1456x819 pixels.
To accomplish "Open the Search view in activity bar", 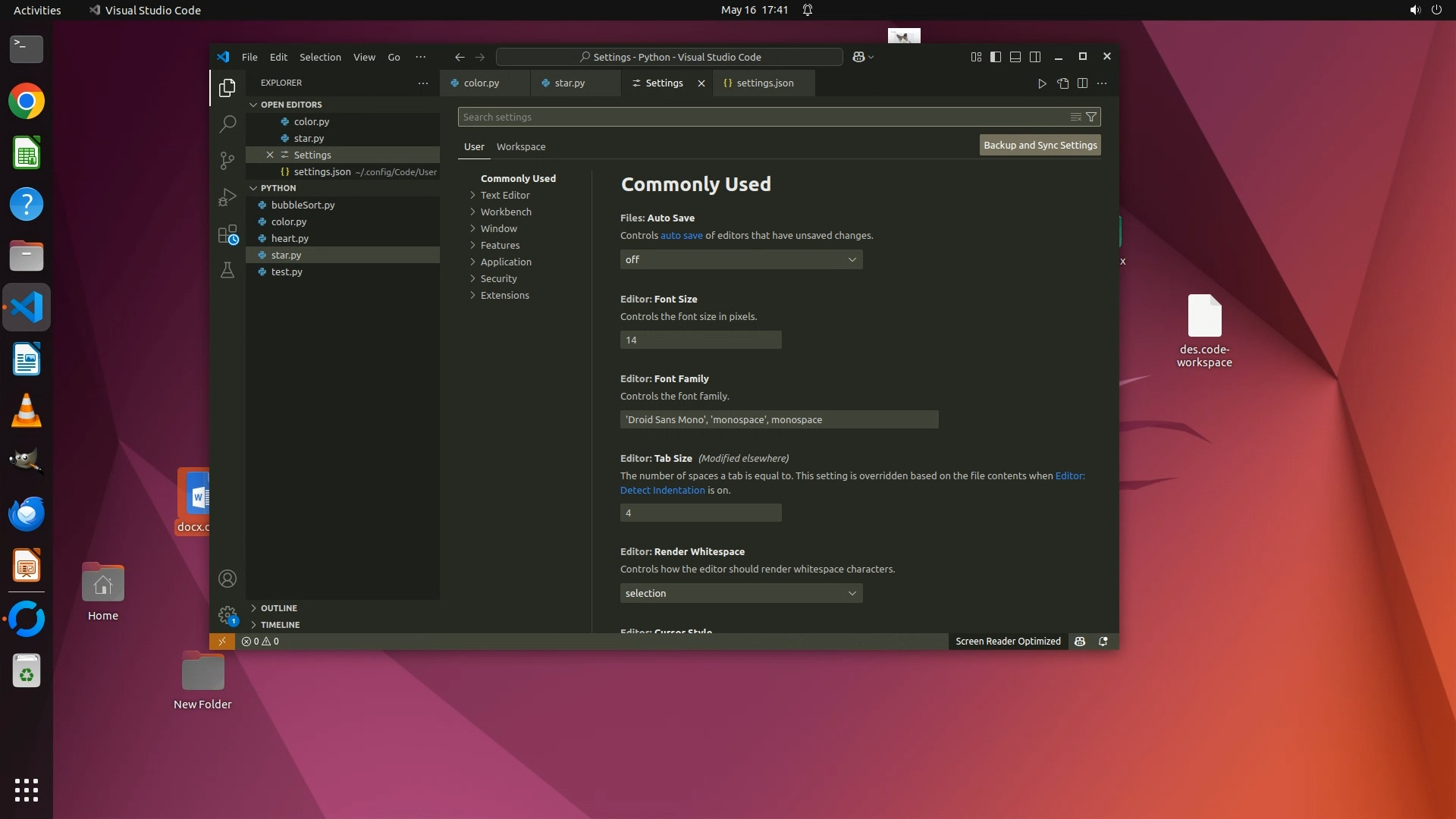I will point(227,124).
